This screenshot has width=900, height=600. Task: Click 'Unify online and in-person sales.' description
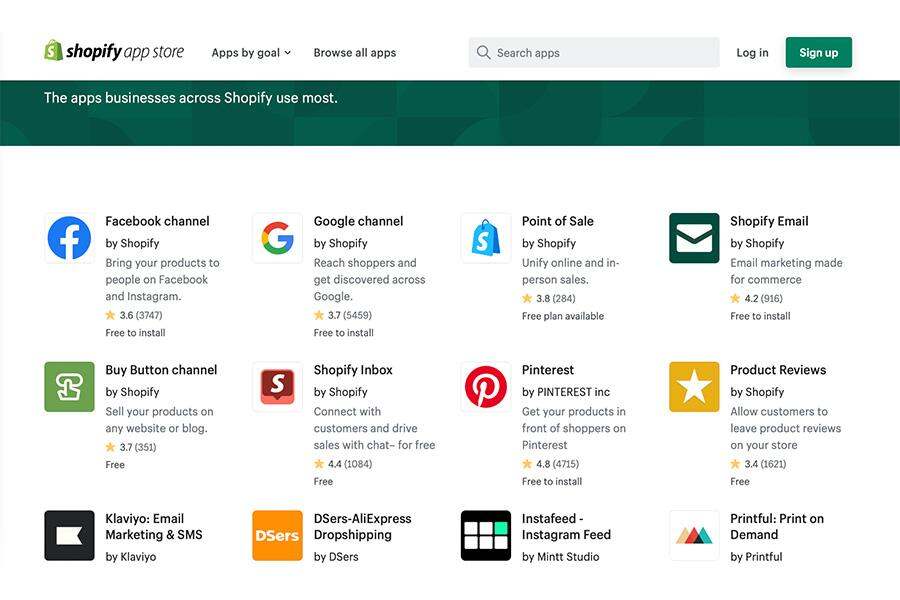coord(571,271)
